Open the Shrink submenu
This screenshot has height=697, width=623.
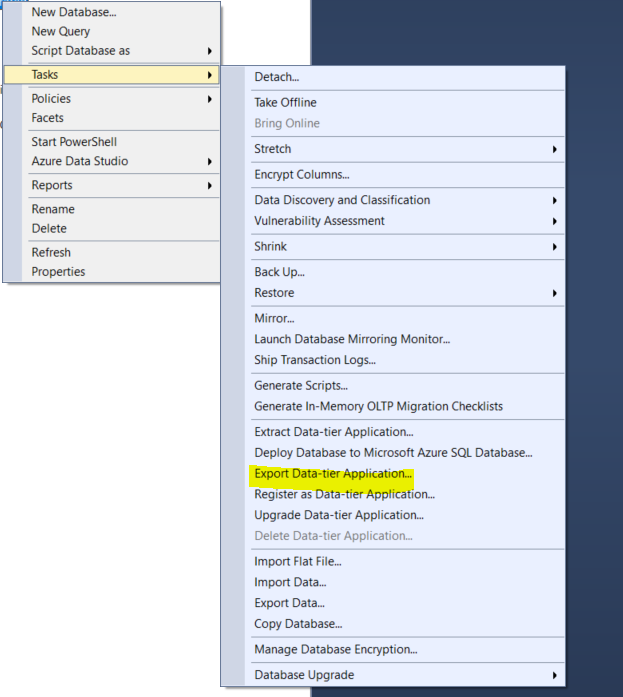(x=393, y=246)
